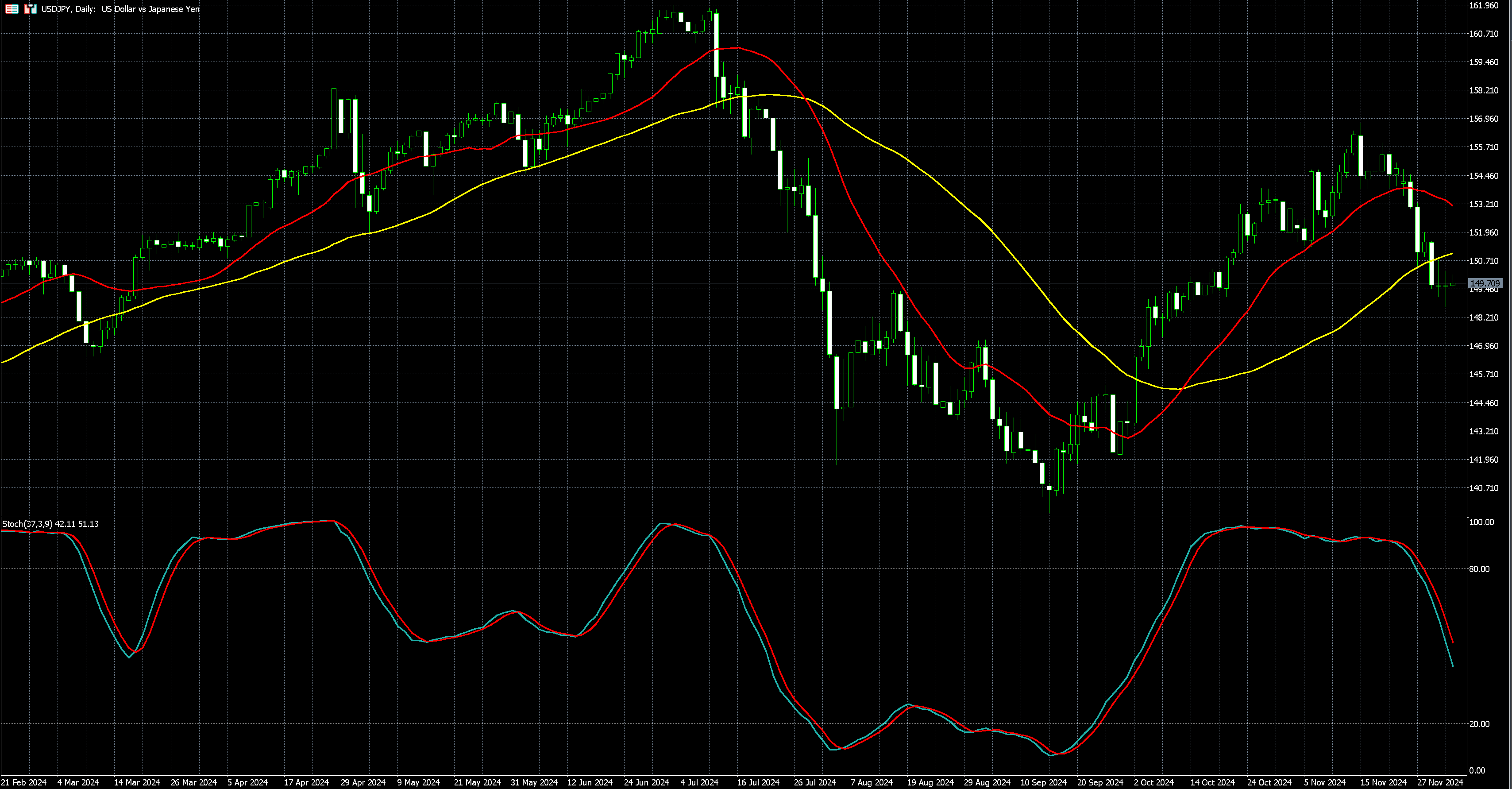Click the 5 Nov 2024 date label
1512x789 pixels.
click(x=1325, y=782)
